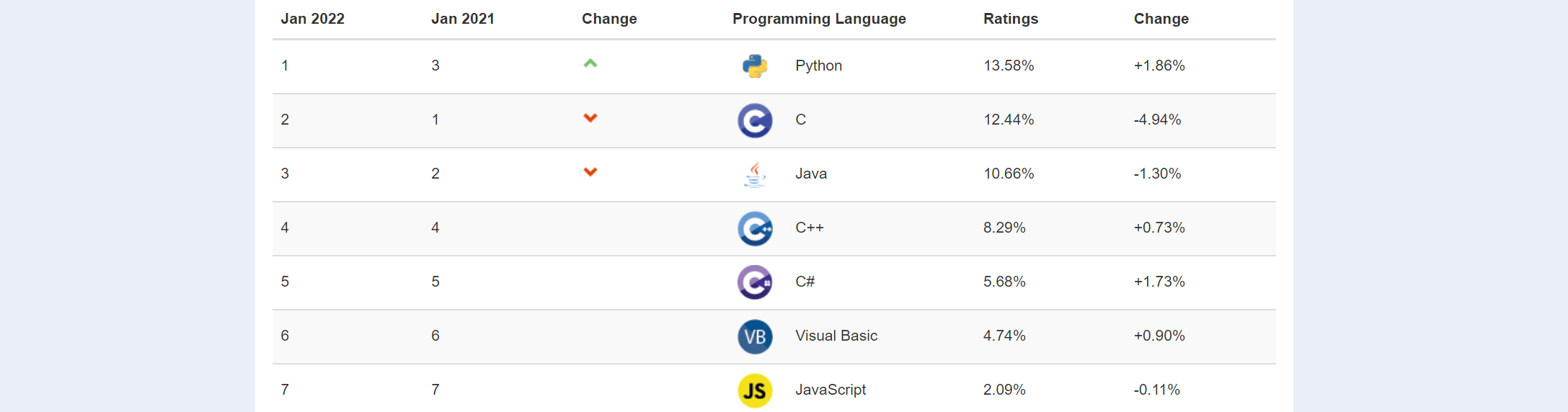Viewport: 1568px width, 412px height.
Task: Select the Jan 2021 column header
Action: [x=463, y=19]
